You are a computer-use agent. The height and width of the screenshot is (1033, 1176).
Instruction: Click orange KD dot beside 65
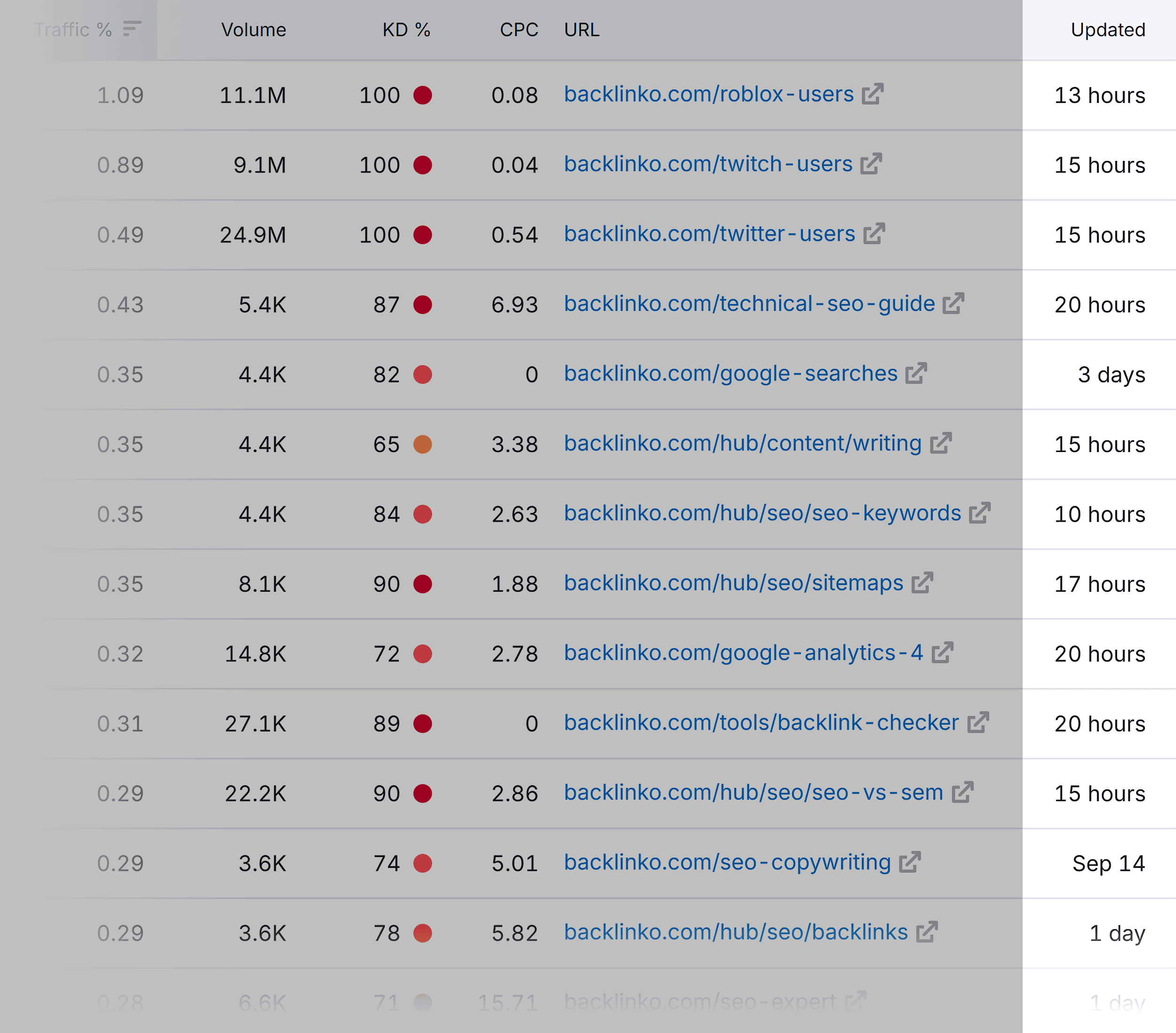(422, 444)
